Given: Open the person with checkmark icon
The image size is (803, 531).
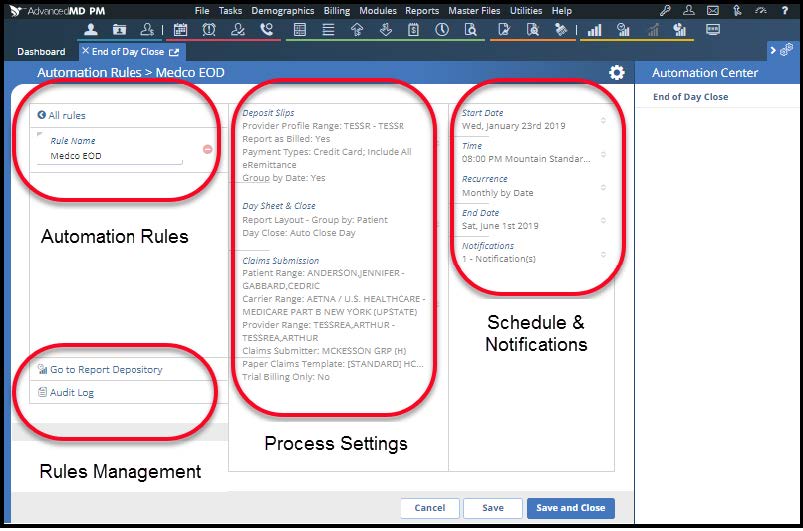Looking at the screenshot, I should tap(238, 30).
